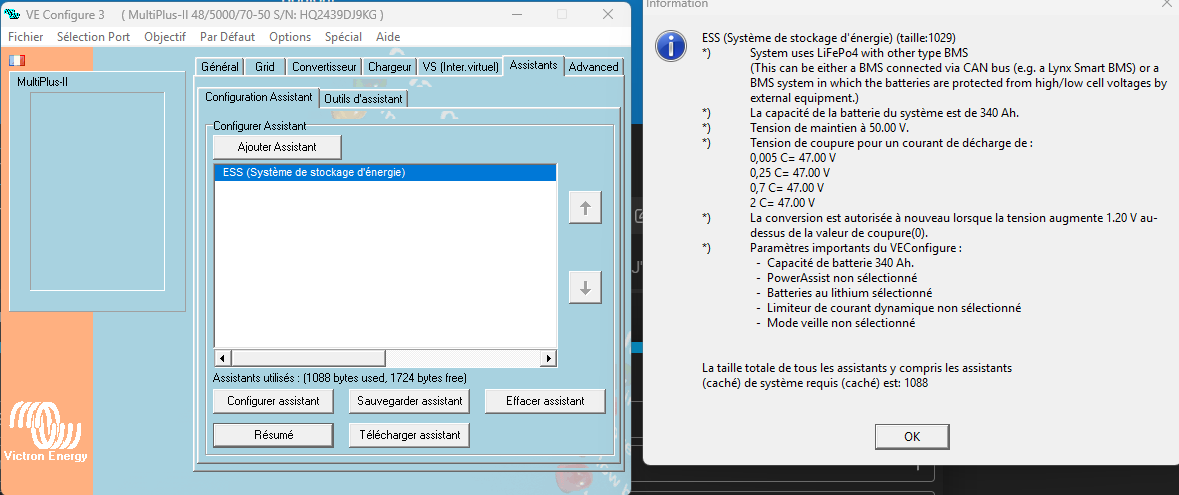Click the Télécharger assistant button
This screenshot has height=495, width=1179.
(x=410, y=435)
